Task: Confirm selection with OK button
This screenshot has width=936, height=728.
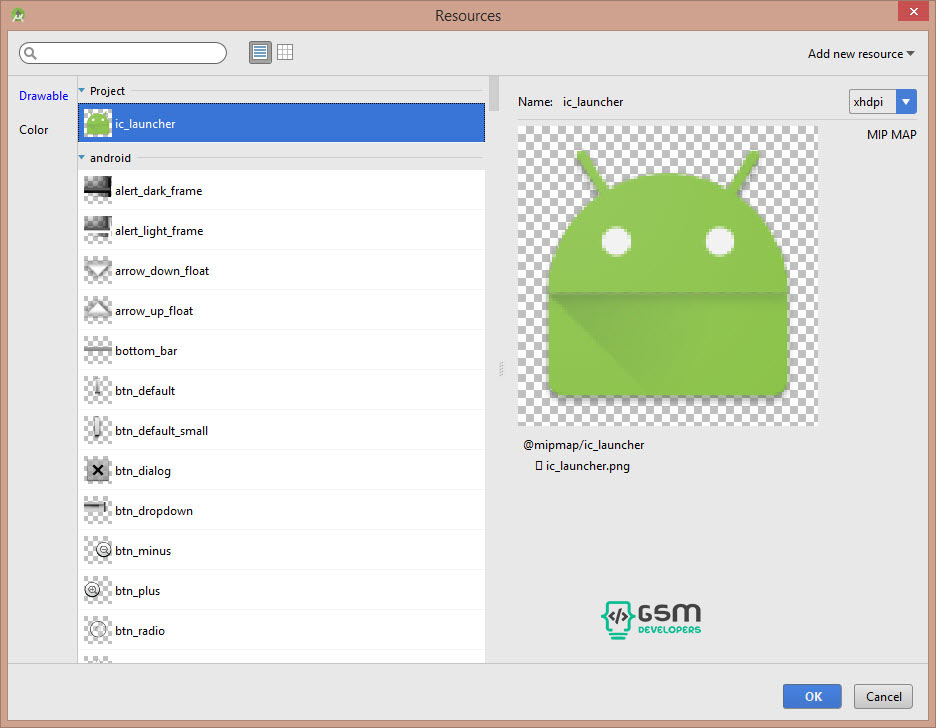Action: point(812,696)
